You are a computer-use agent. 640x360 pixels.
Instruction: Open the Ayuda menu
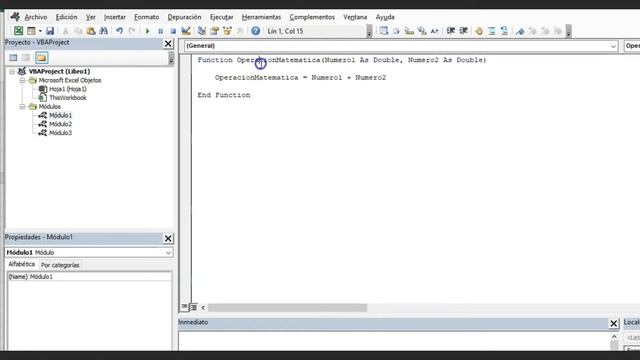(385, 17)
